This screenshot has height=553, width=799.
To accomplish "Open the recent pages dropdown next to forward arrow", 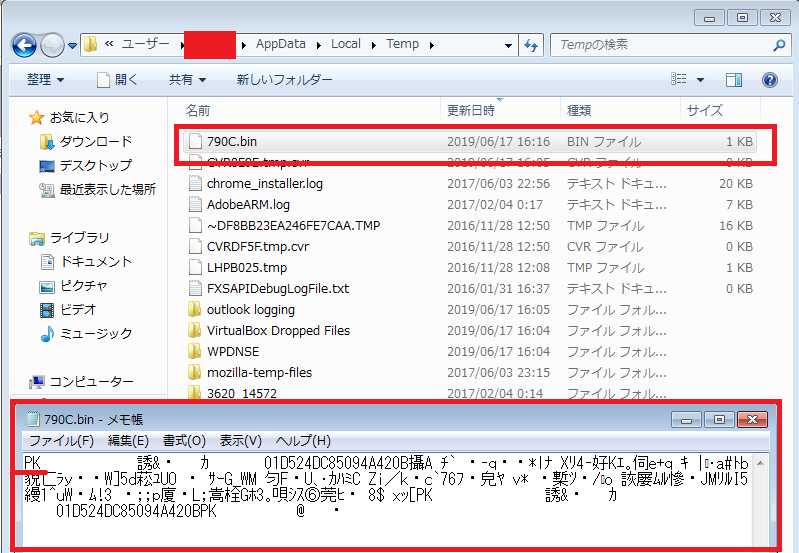I will click(x=72, y=46).
